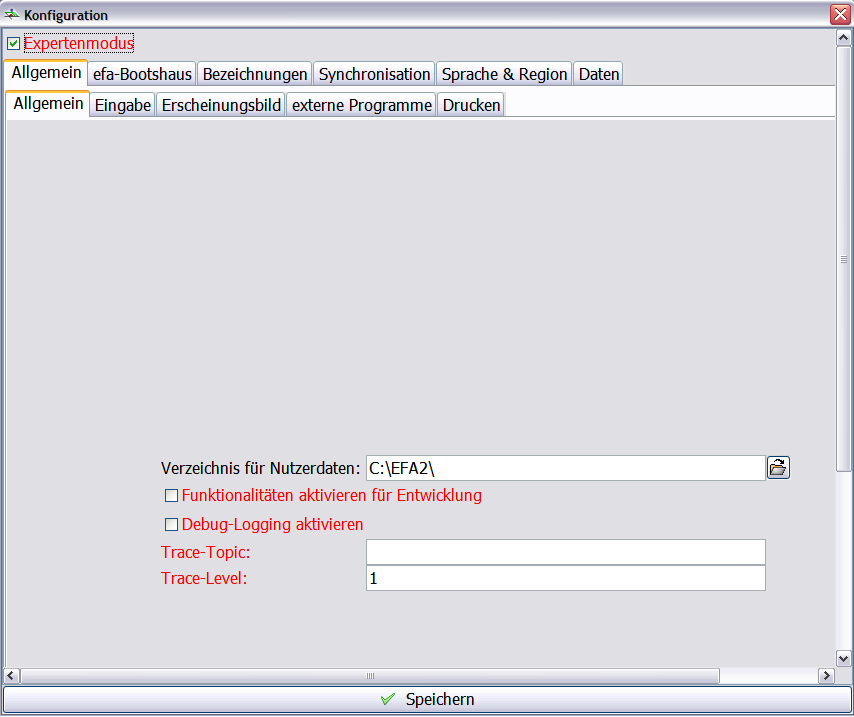Open the externe Programme sub-tab
This screenshot has height=717, width=854.
coord(361,105)
